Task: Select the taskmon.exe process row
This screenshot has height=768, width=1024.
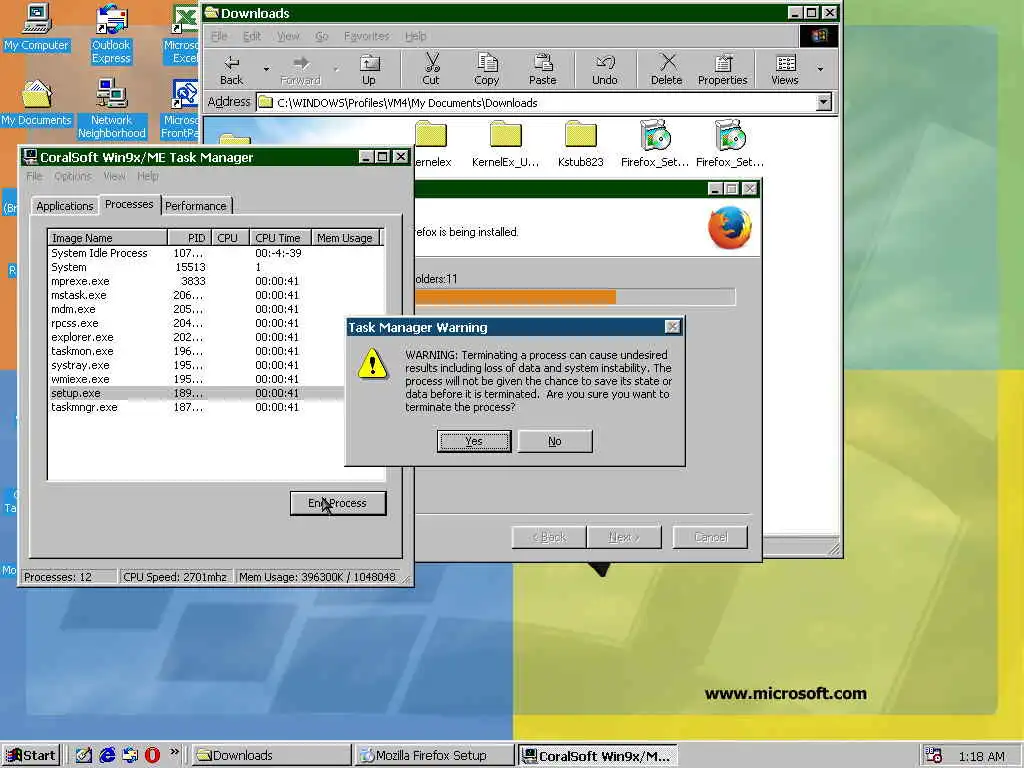Action: pos(196,351)
